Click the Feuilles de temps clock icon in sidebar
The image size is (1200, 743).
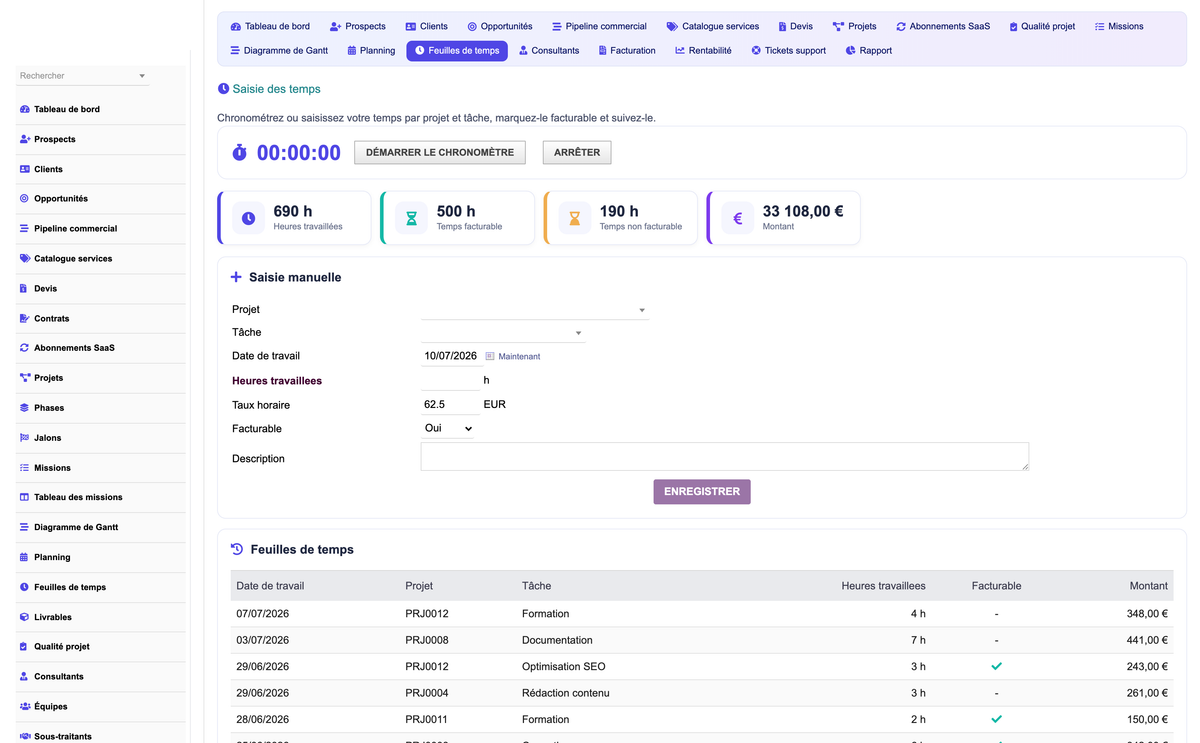(25, 587)
